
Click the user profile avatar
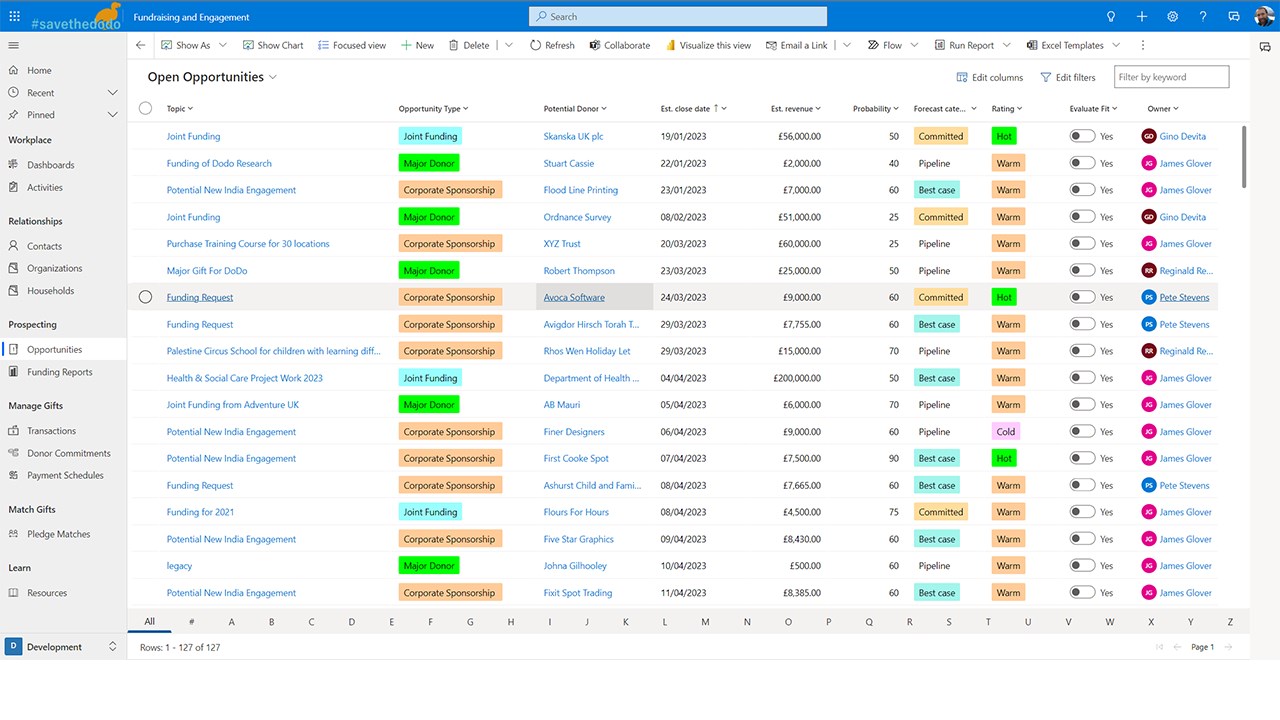(x=1264, y=16)
